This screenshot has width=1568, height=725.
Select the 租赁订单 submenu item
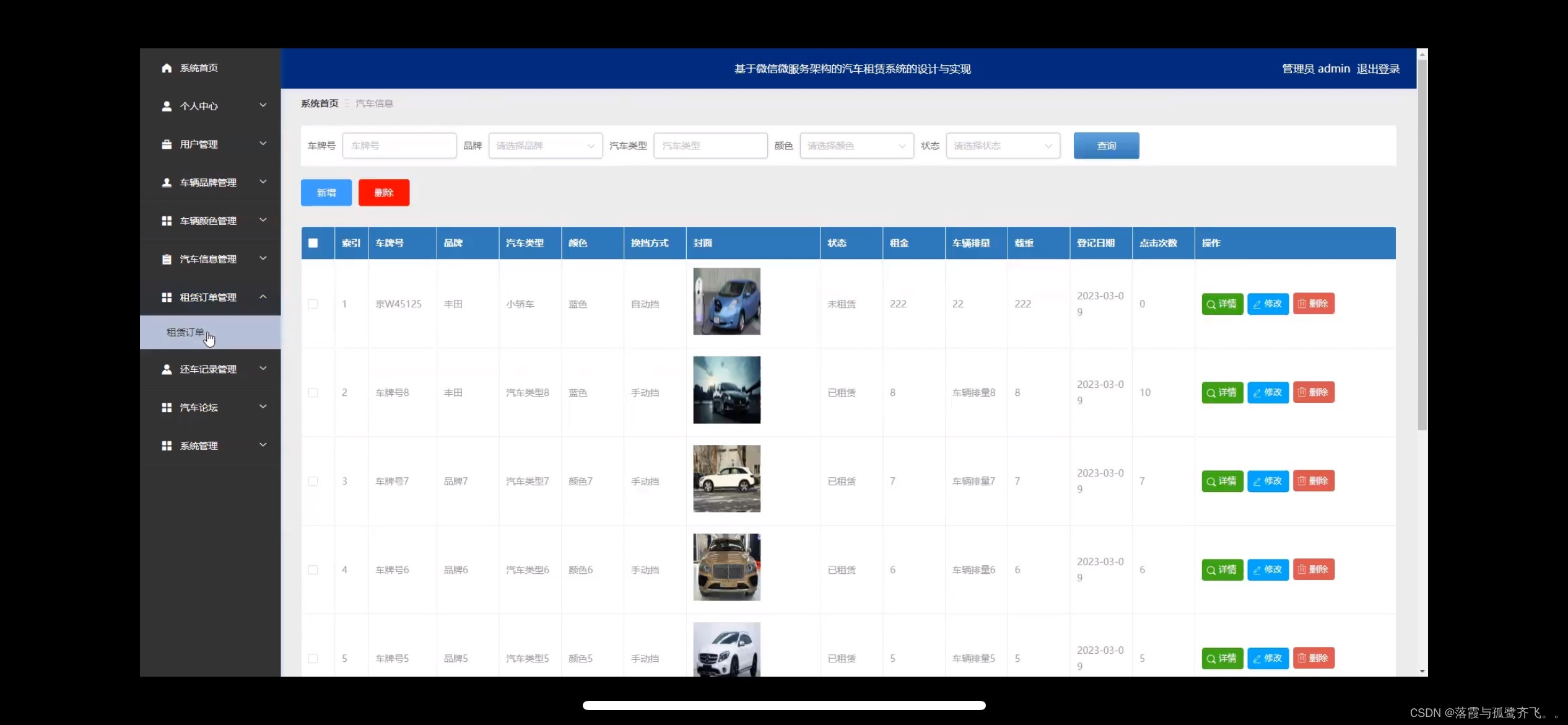point(210,332)
